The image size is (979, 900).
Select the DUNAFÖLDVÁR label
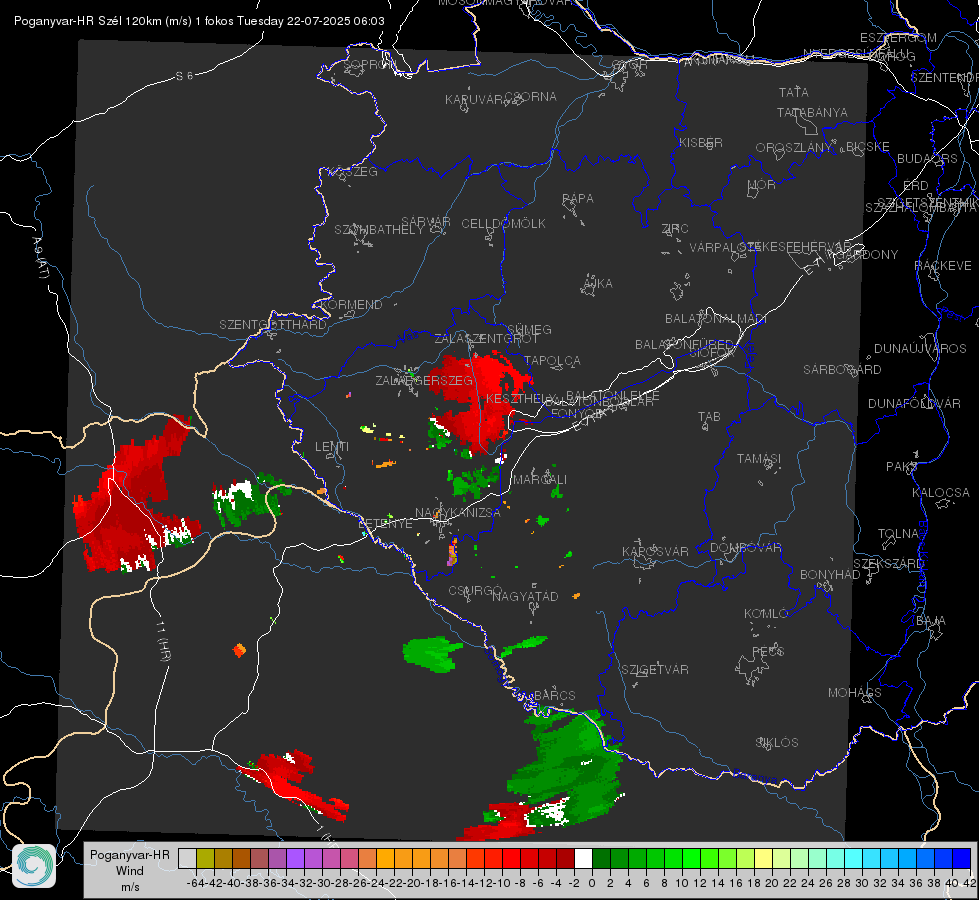(914, 403)
